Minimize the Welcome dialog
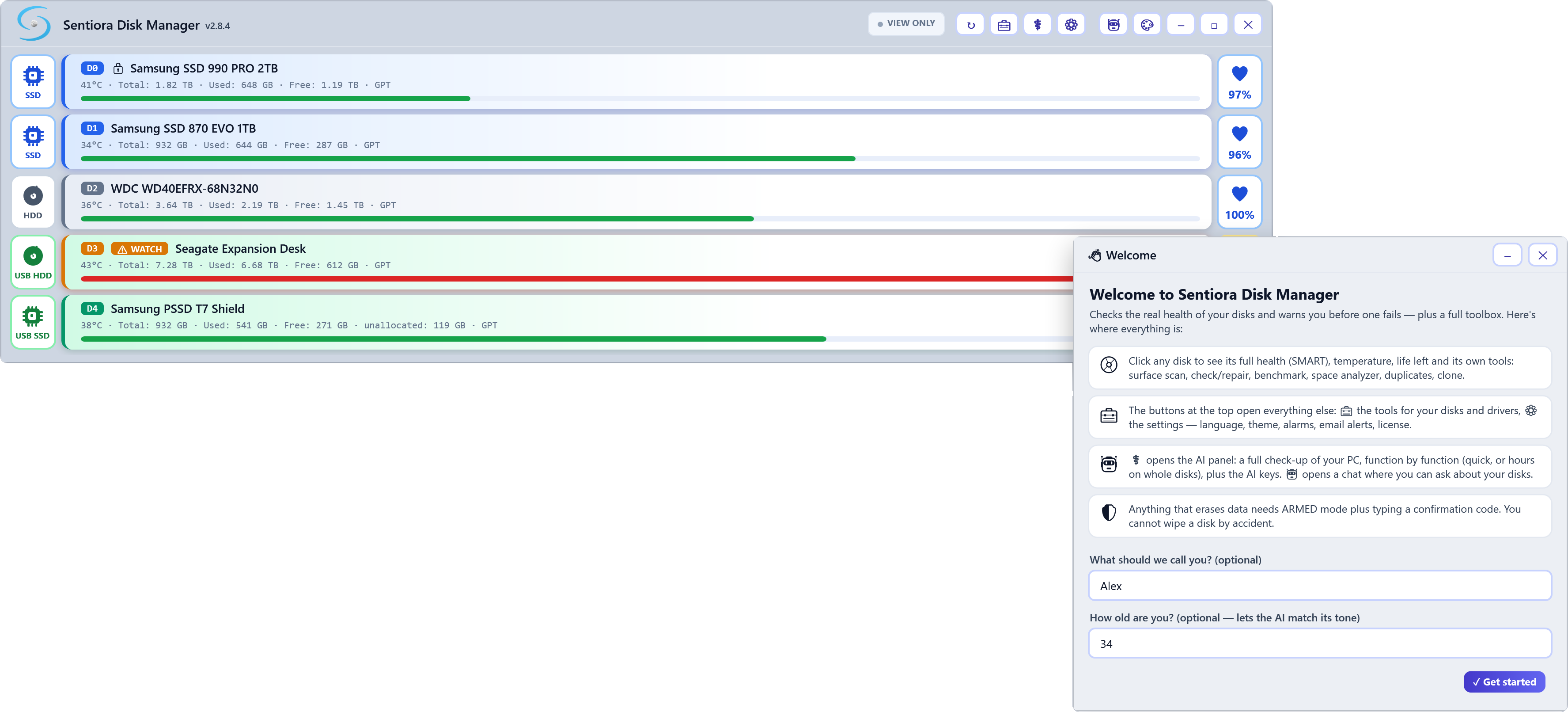Screen dimensions: 1568x712 tap(1507, 255)
